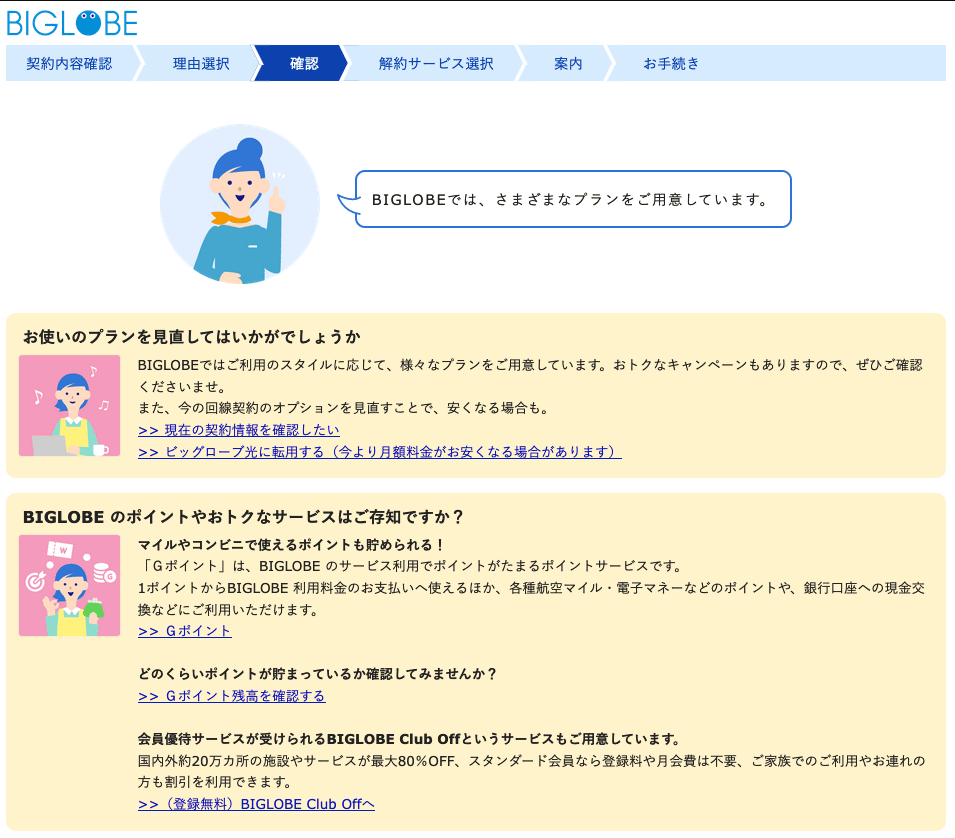Screen dimensions: 955x838
Task: Click the operator avatar pointing upward
Action: (x=240, y=205)
